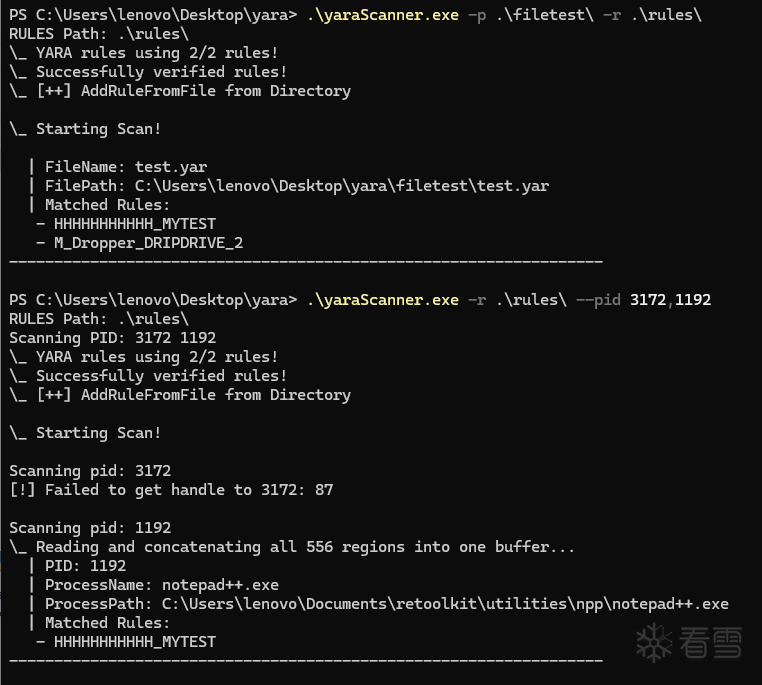
Task: Click the 'Scanning pid: 3172' line
Action: click(x=90, y=471)
